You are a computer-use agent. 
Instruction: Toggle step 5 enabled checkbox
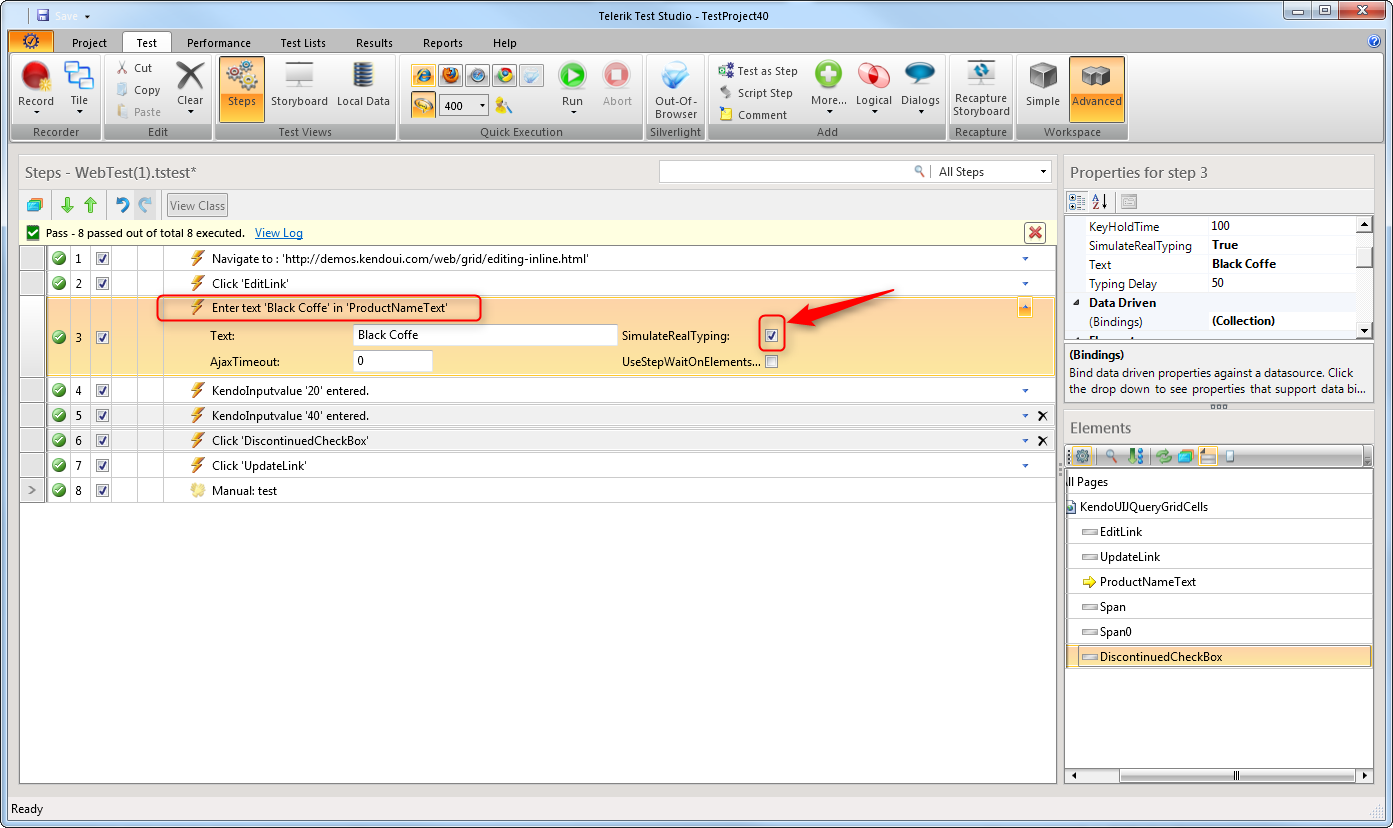(x=102, y=416)
